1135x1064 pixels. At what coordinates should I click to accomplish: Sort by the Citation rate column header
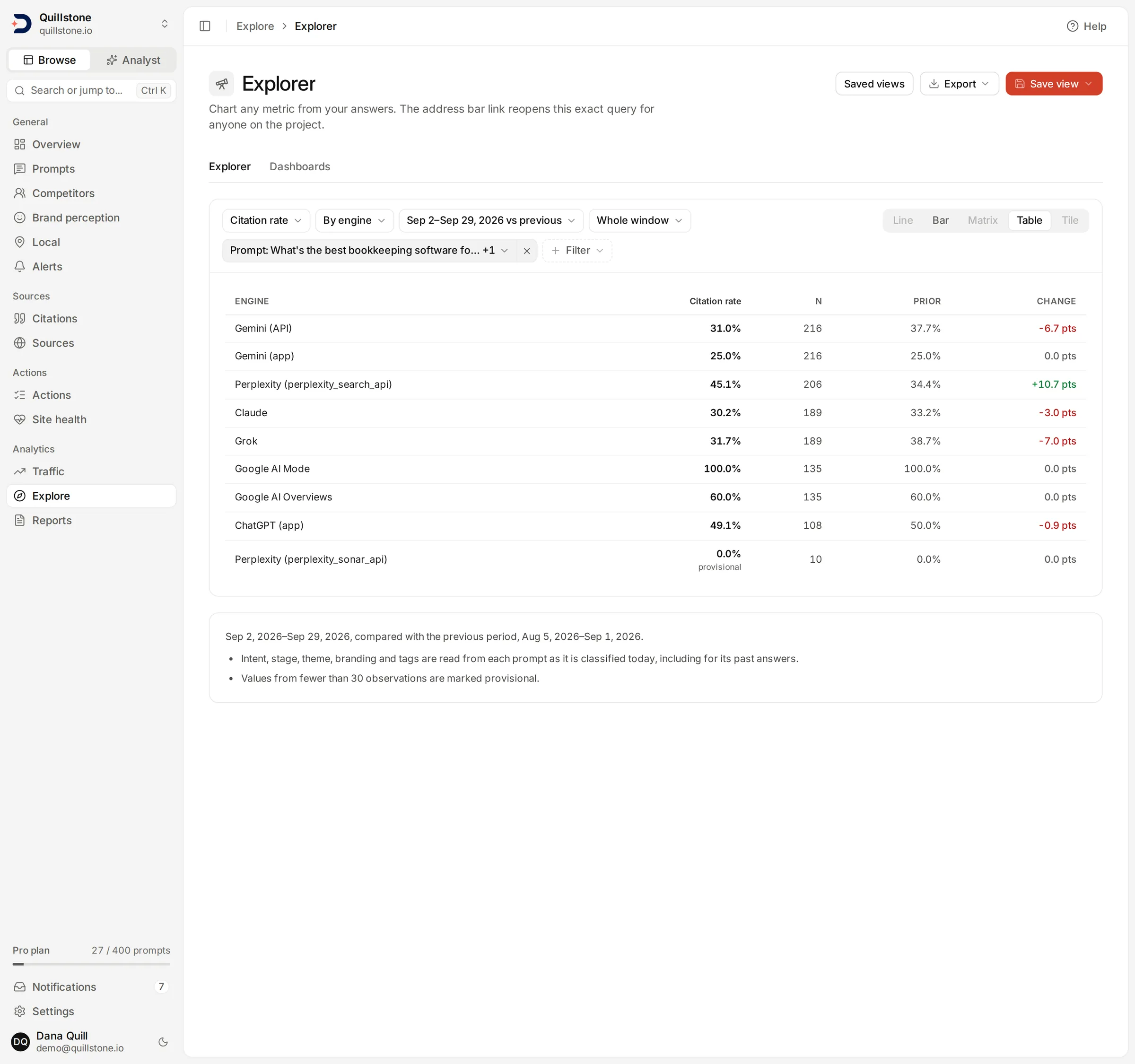[715, 301]
